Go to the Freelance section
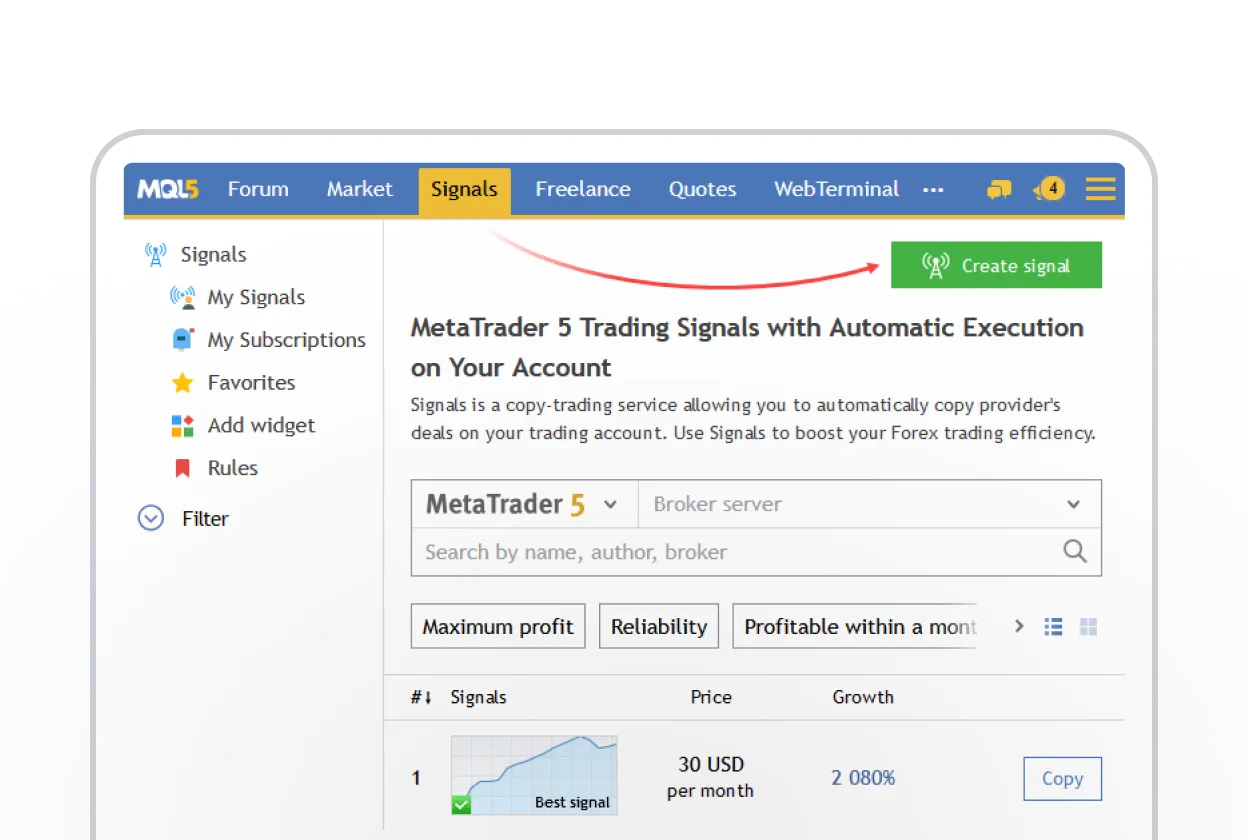Image resolution: width=1248 pixels, height=840 pixels. (583, 189)
